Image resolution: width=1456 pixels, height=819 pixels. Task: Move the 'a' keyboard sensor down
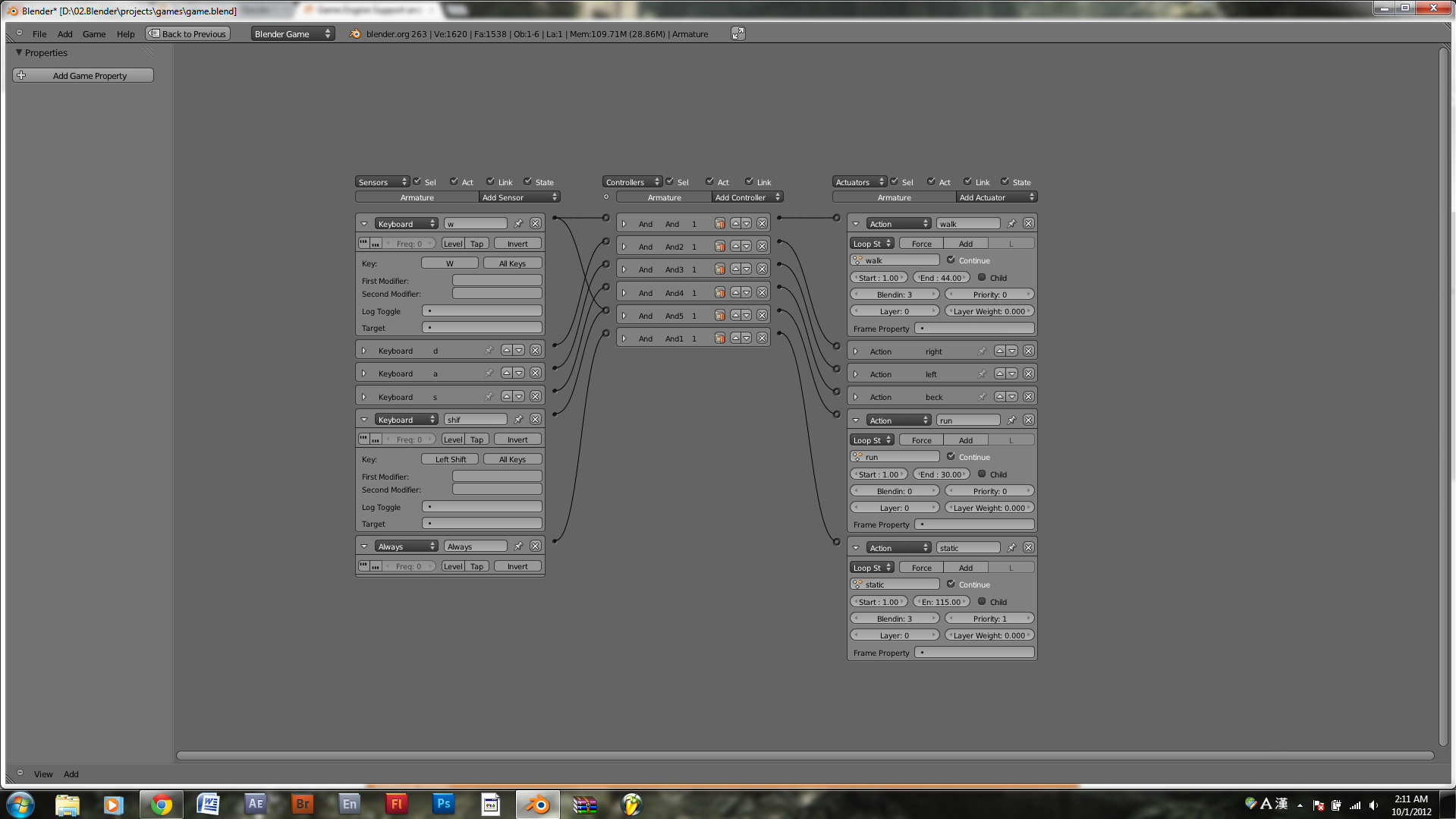click(x=519, y=373)
